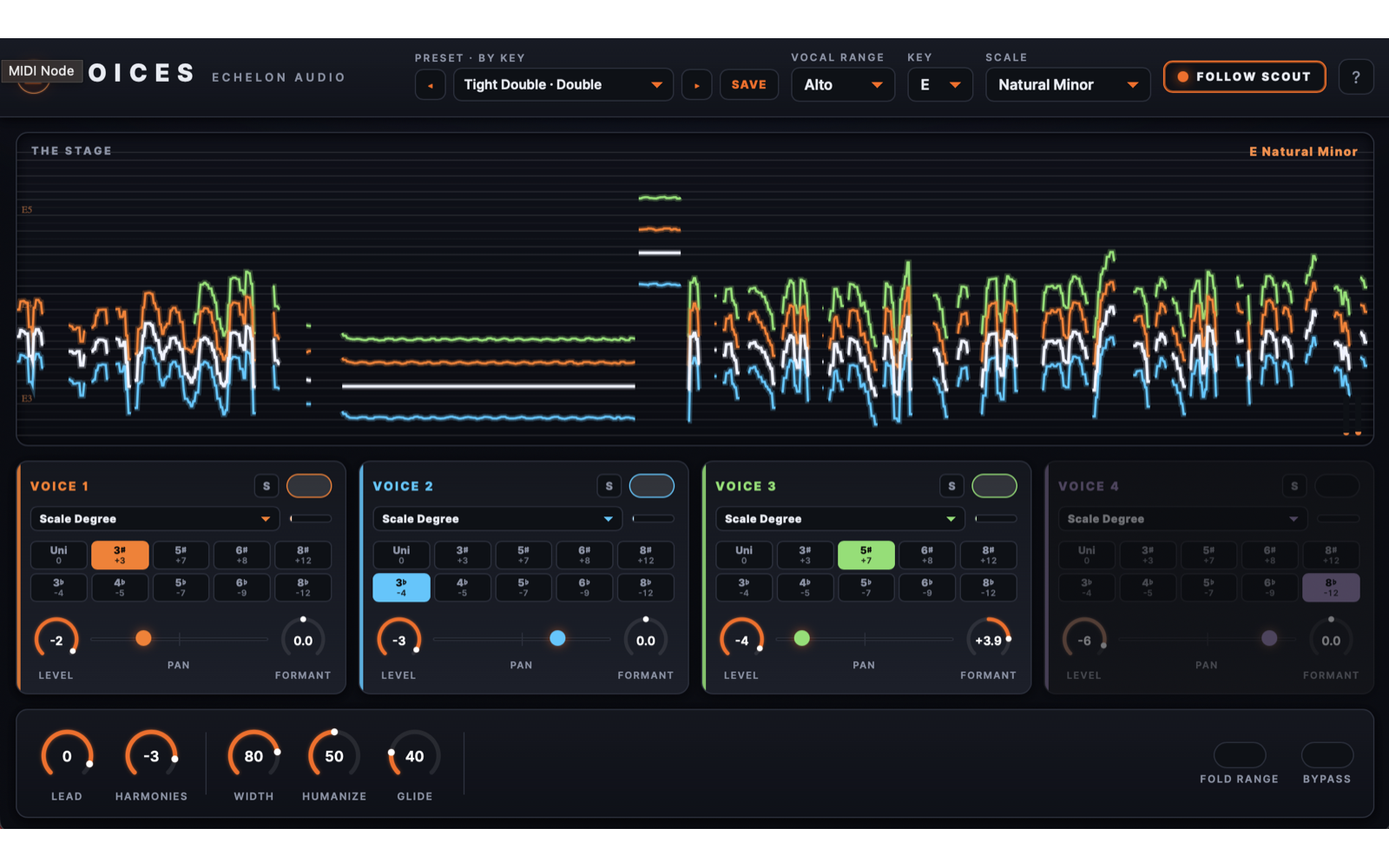Open the Vocal Range Alto dropdown
The width and height of the screenshot is (1389, 868).
tap(843, 85)
